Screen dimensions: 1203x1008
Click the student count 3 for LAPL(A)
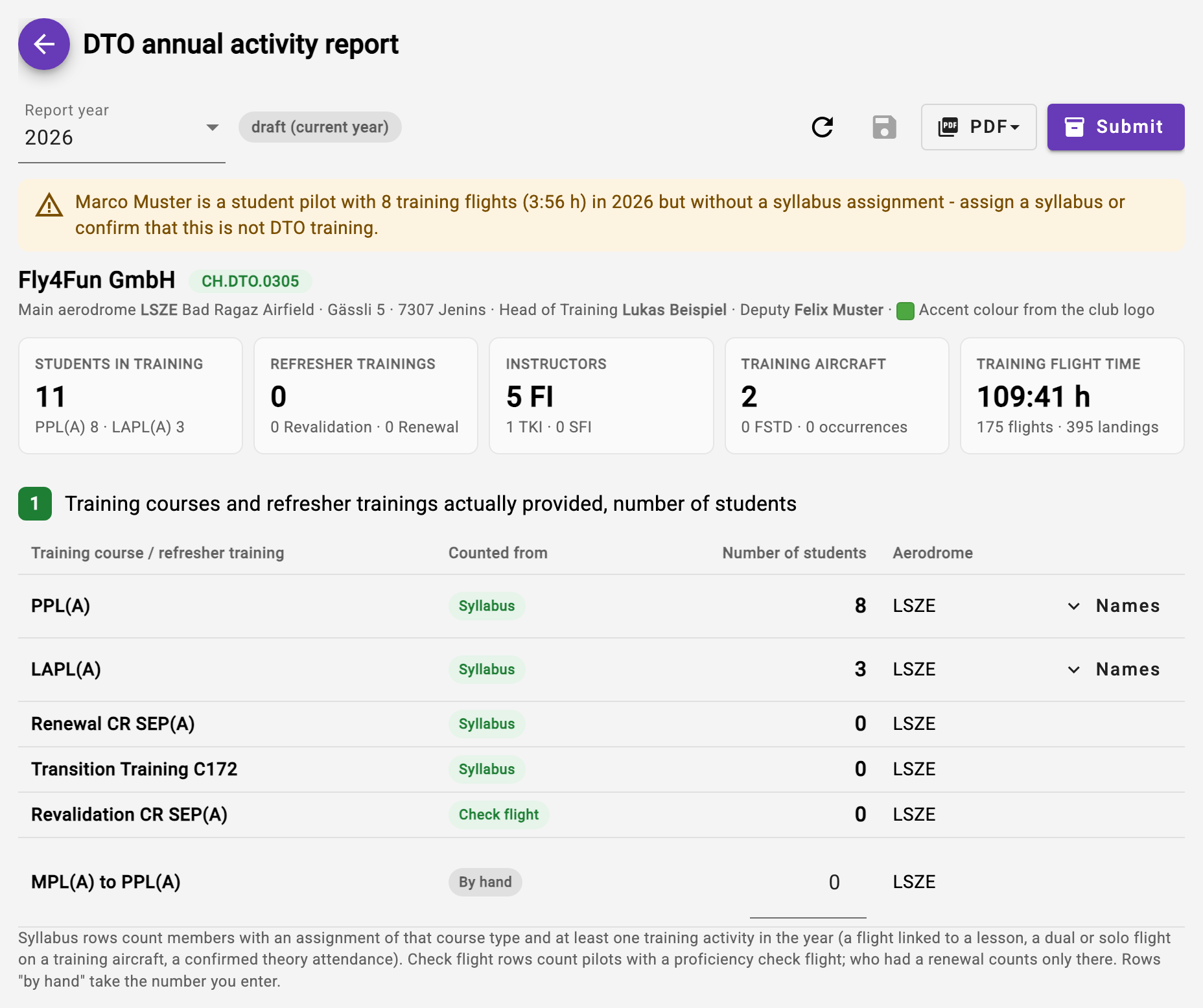point(860,670)
